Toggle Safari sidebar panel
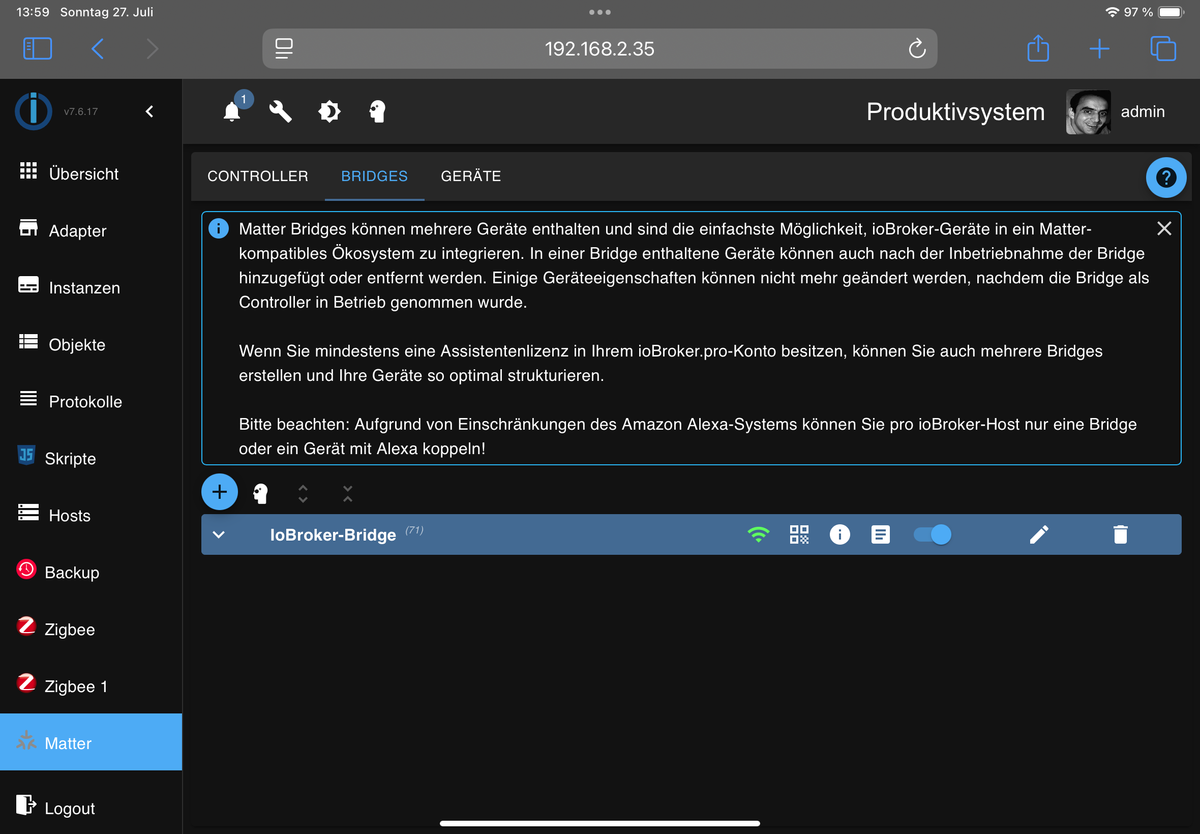Screen dimensions: 1200x834 [37, 48]
